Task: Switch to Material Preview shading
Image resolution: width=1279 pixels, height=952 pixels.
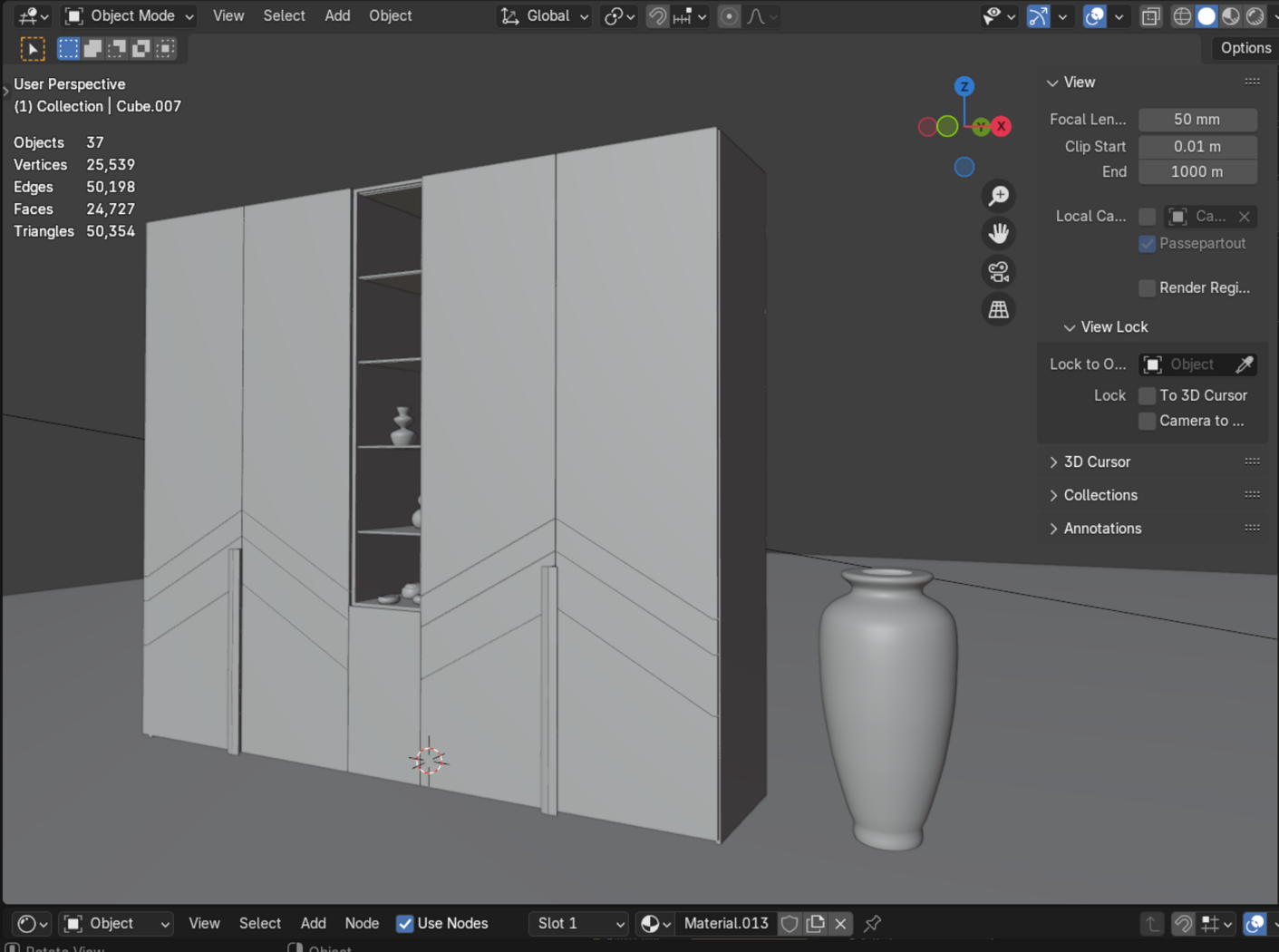Action: [1231, 16]
